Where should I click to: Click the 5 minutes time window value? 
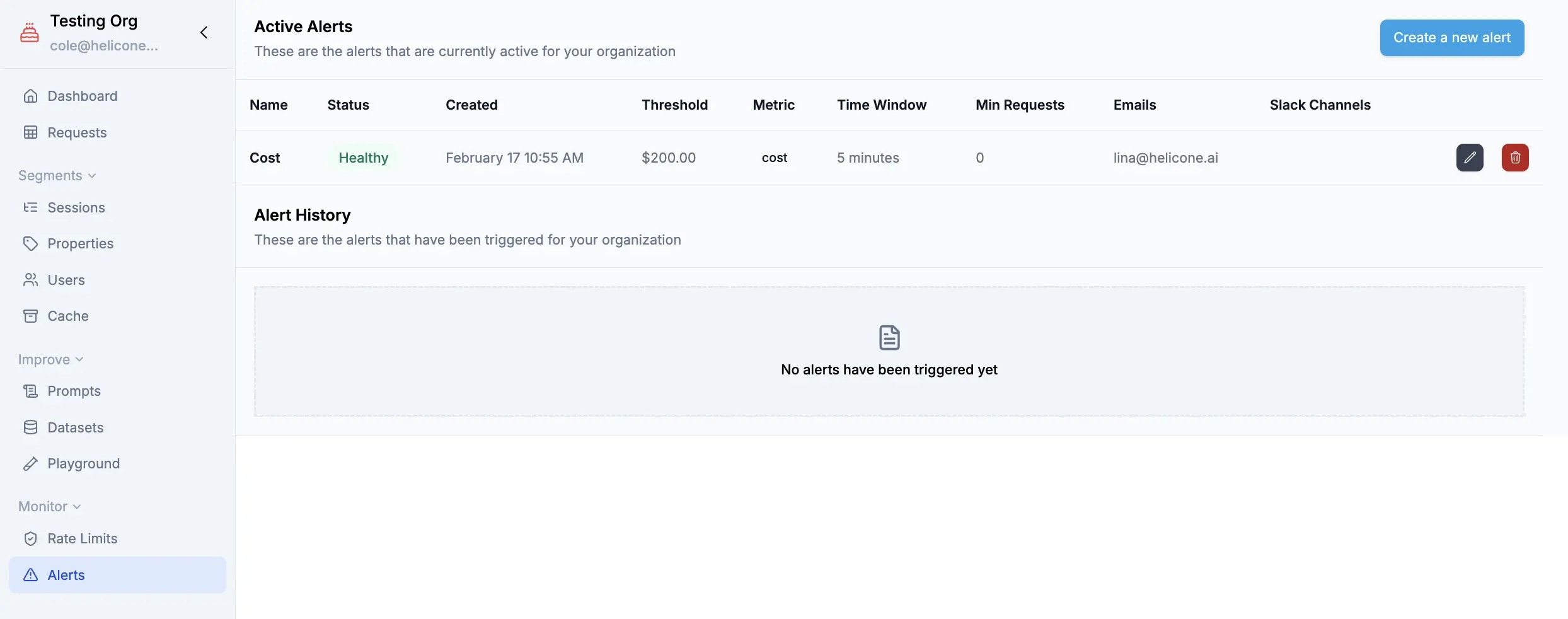click(868, 158)
